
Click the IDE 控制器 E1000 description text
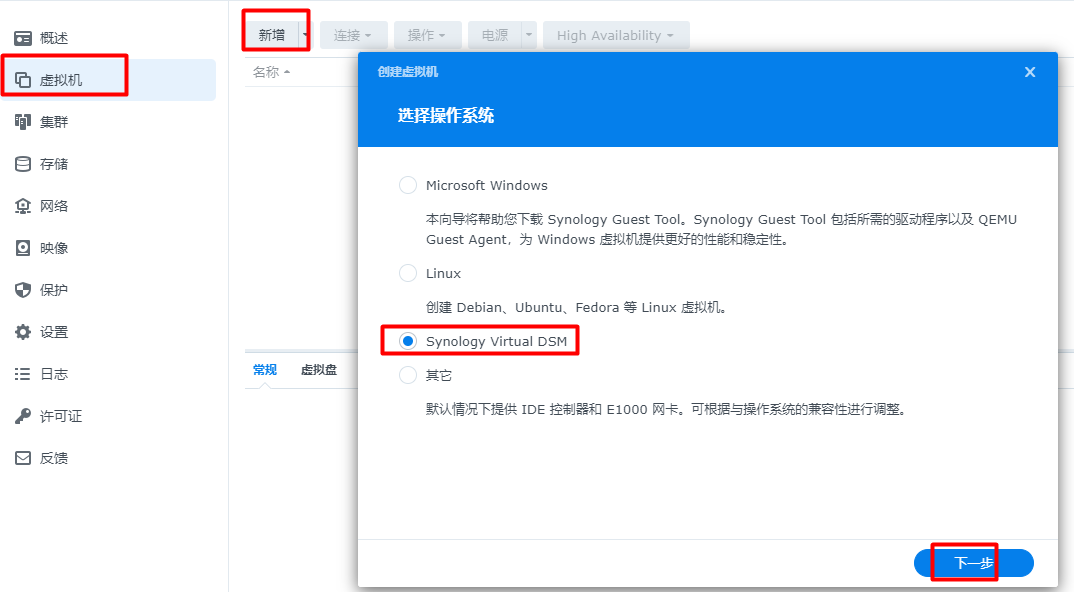click(x=667, y=409)
